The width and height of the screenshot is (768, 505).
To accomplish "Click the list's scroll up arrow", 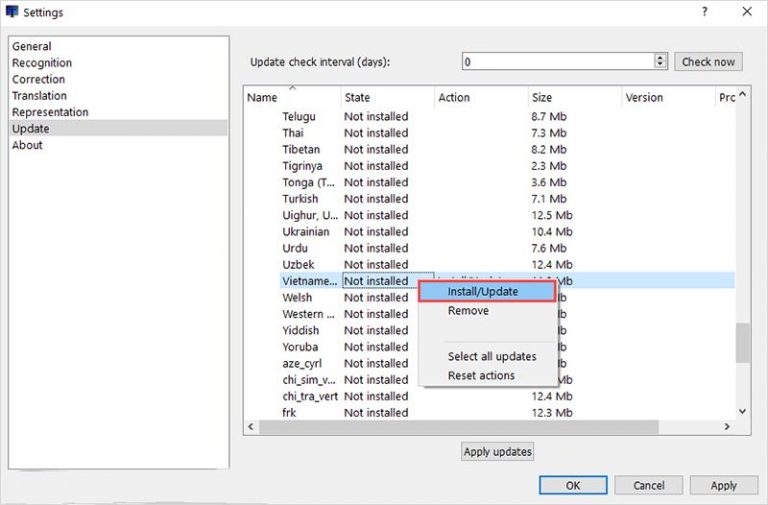I will (743, 94).
